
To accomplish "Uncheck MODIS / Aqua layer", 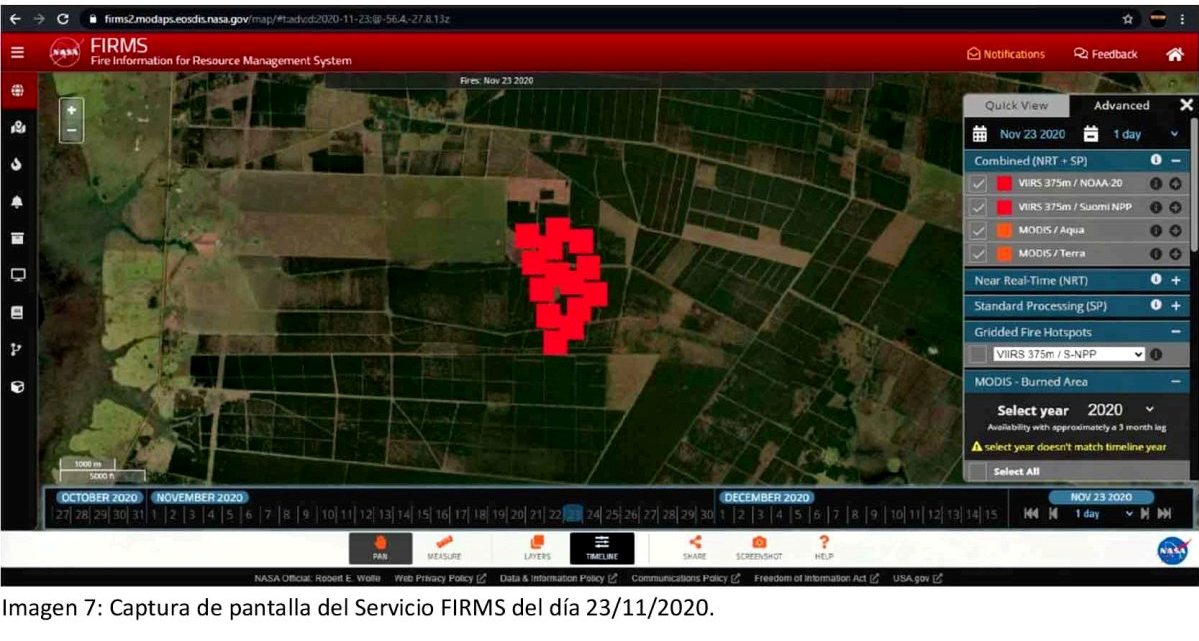I will click(978, 230).
